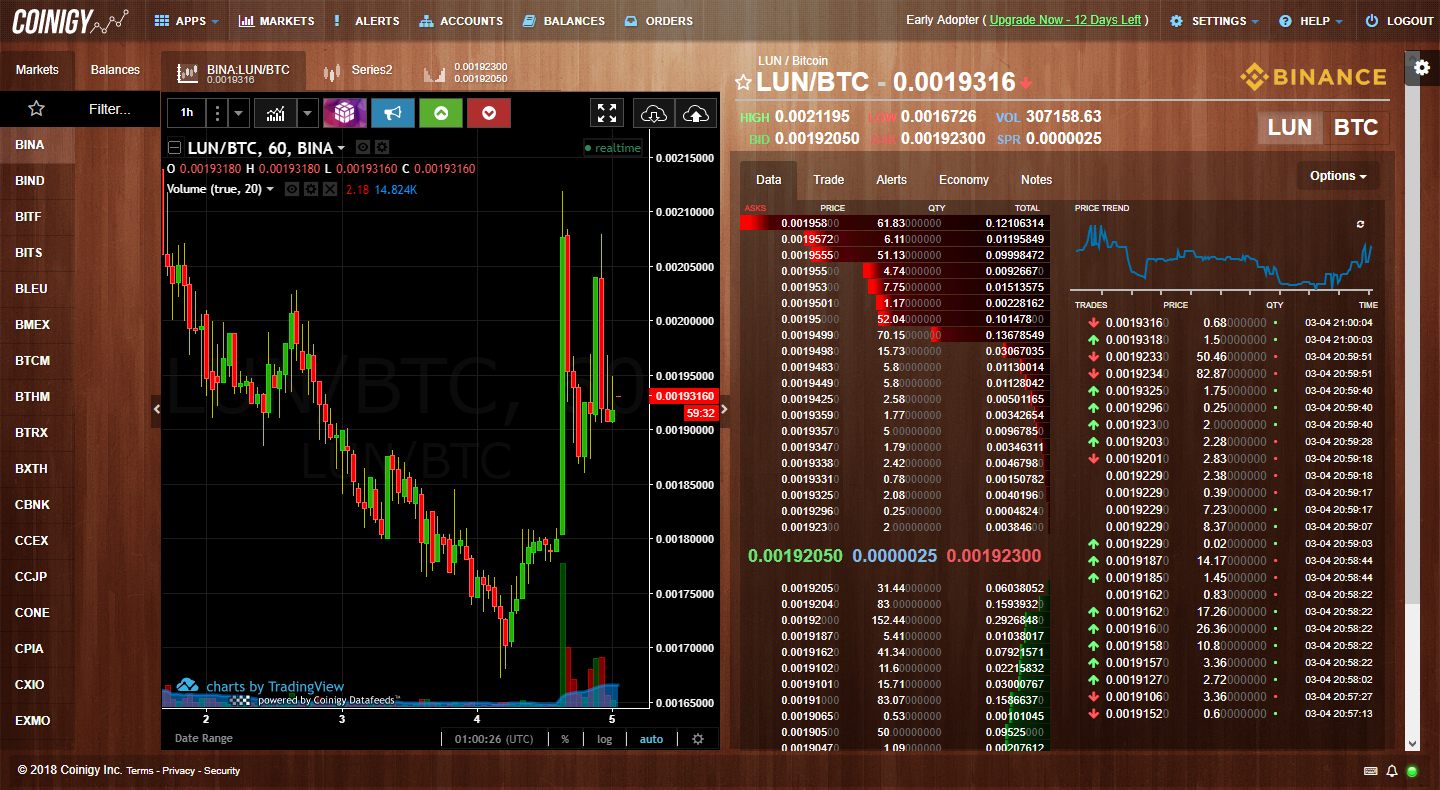Open the APPS menu dropdown
Image resolution: width=1440 pixels, height=790 pixels.
(189, 20)
